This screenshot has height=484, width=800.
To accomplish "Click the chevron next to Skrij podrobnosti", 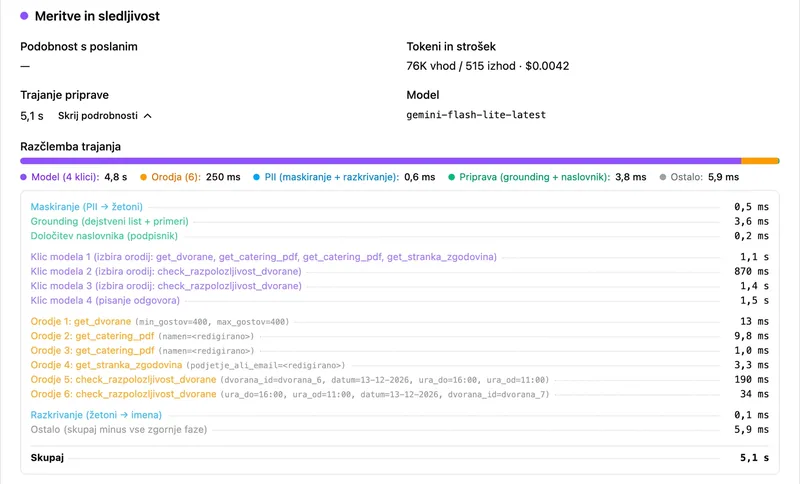I will click(147, 116).
